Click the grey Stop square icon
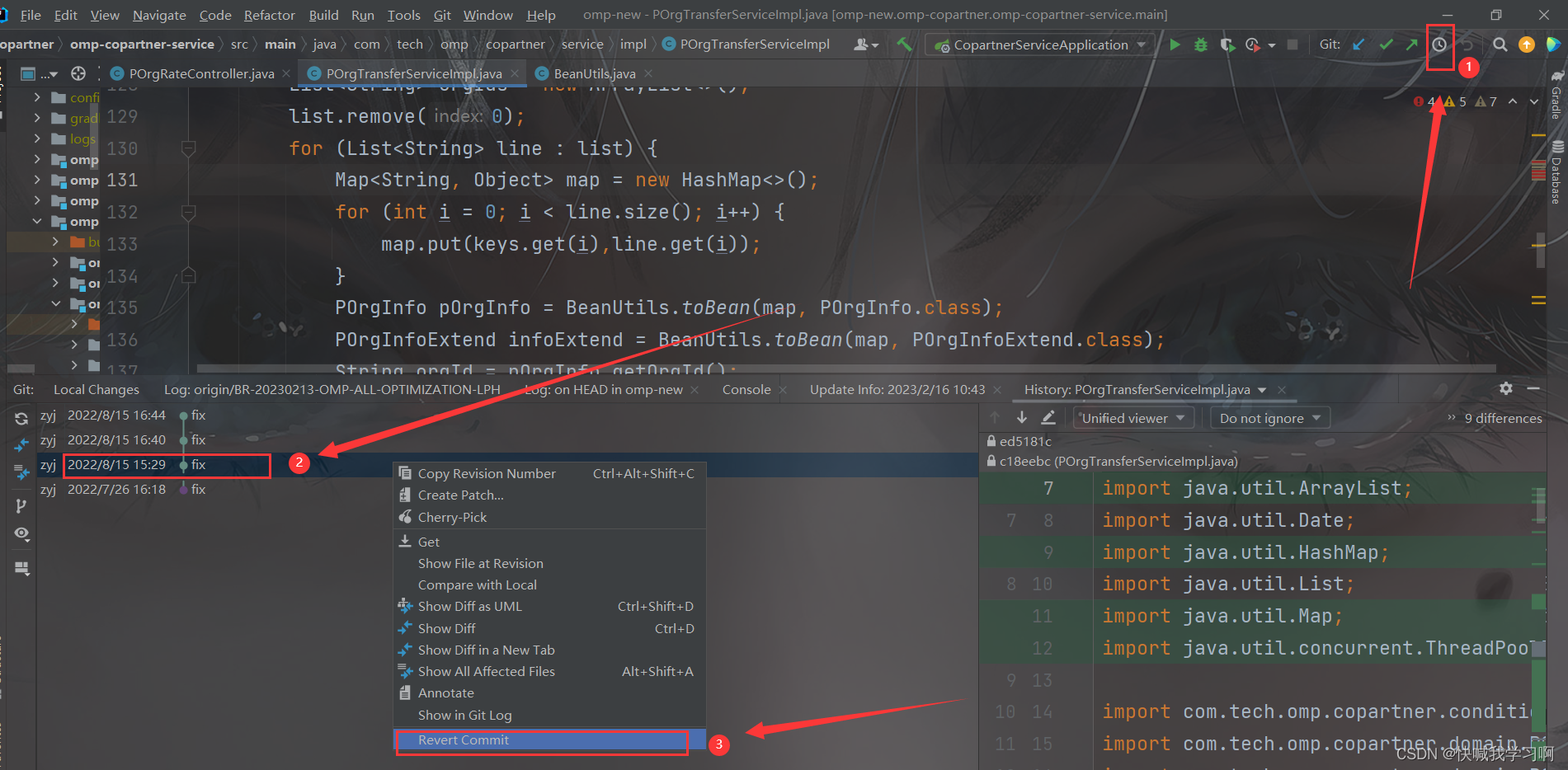1568x770 pixels. coord(1293,45)
